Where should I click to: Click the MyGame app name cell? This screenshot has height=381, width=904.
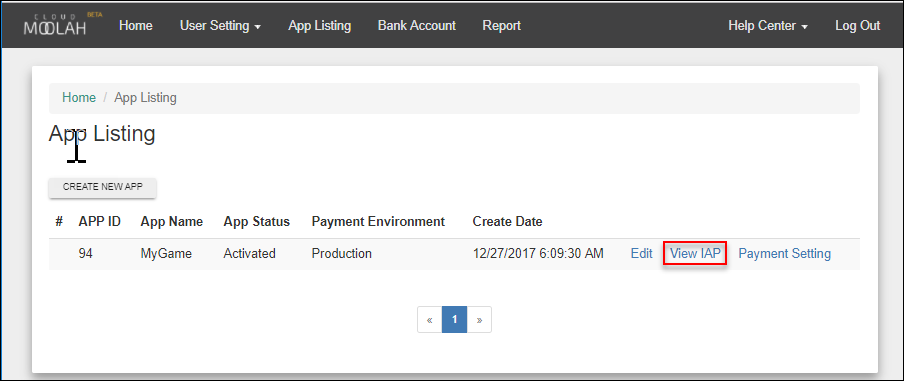[166, 254]
